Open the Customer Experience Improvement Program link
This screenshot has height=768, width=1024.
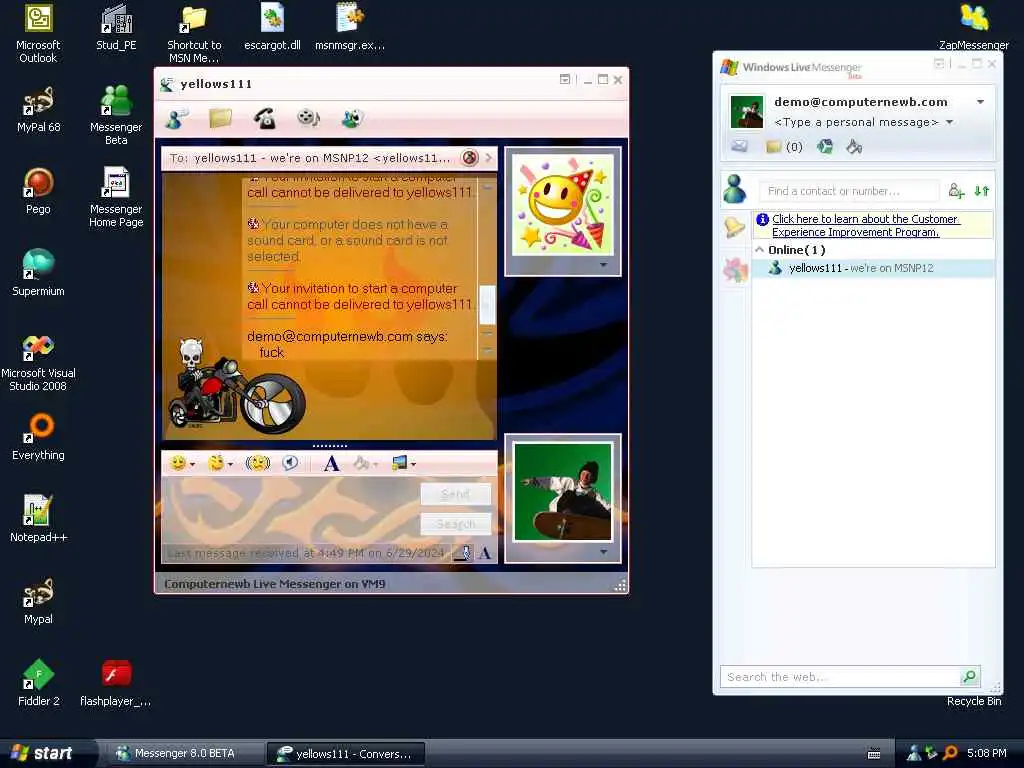[x=866, y=225]
